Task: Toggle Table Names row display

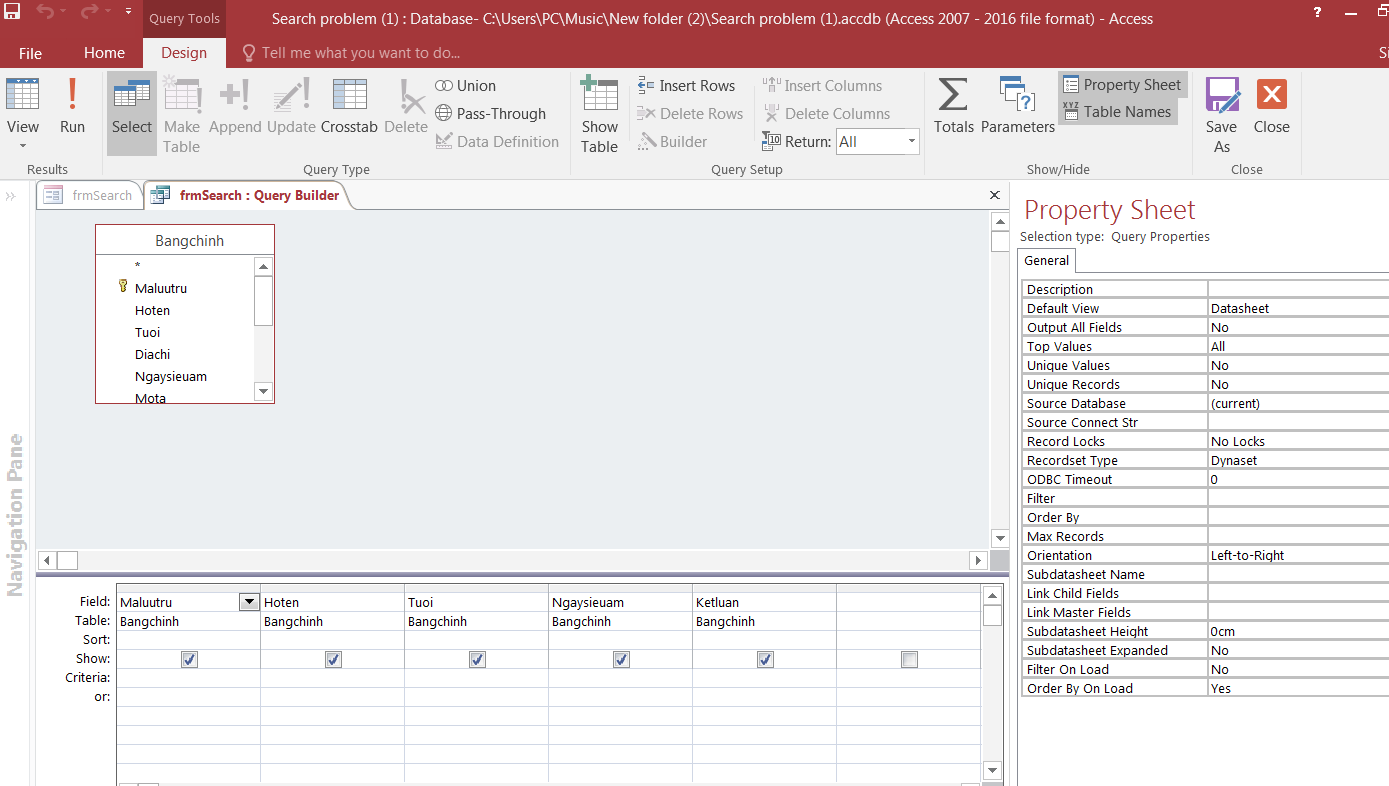Action: (x=1117, y=112)
